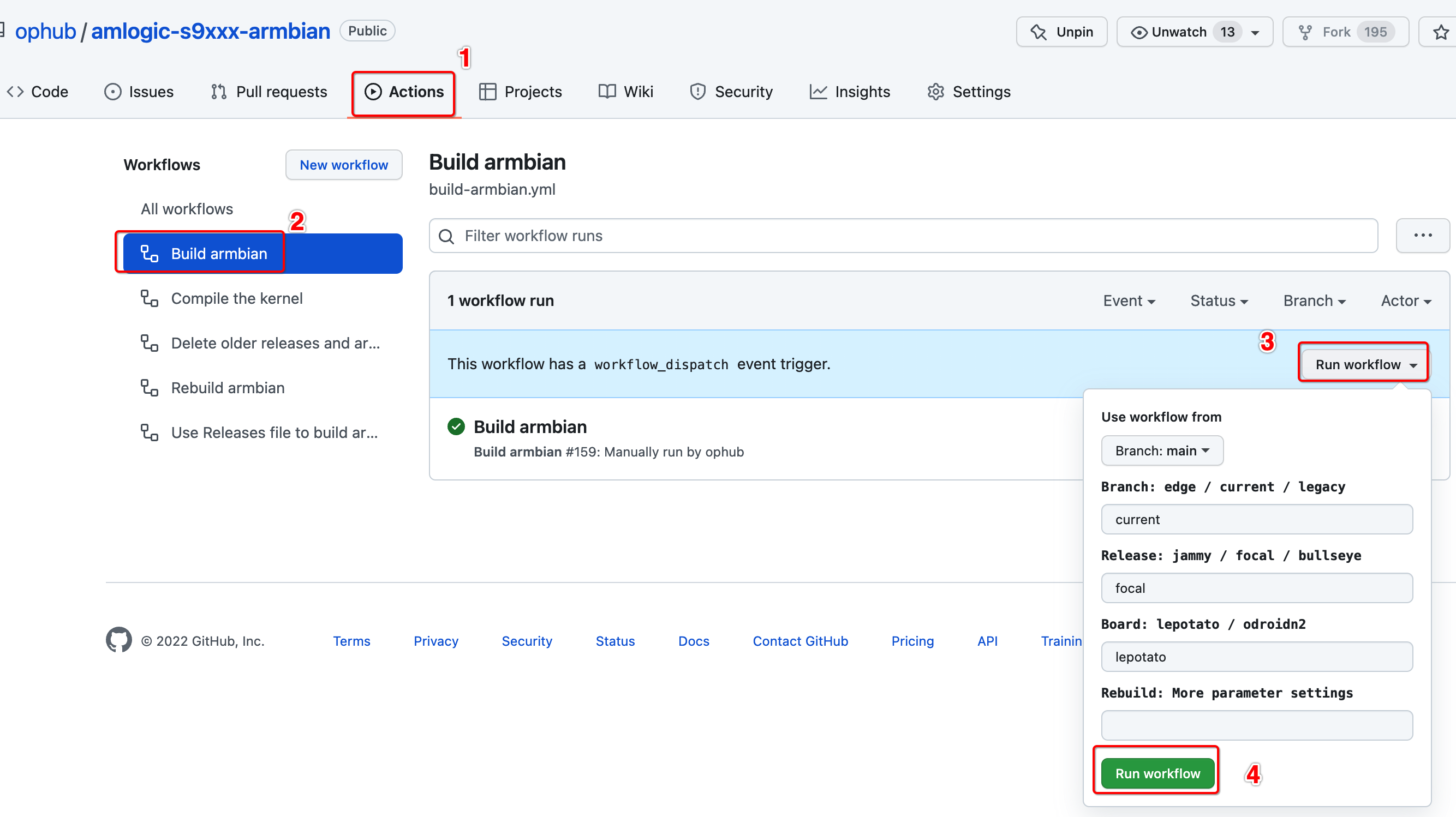Click the Compile the kernel workflow icon

(x=148, y=298)
